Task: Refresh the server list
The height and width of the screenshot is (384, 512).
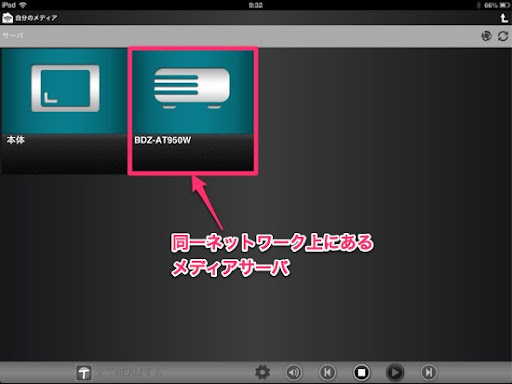Action: click(x=503, y=36)
